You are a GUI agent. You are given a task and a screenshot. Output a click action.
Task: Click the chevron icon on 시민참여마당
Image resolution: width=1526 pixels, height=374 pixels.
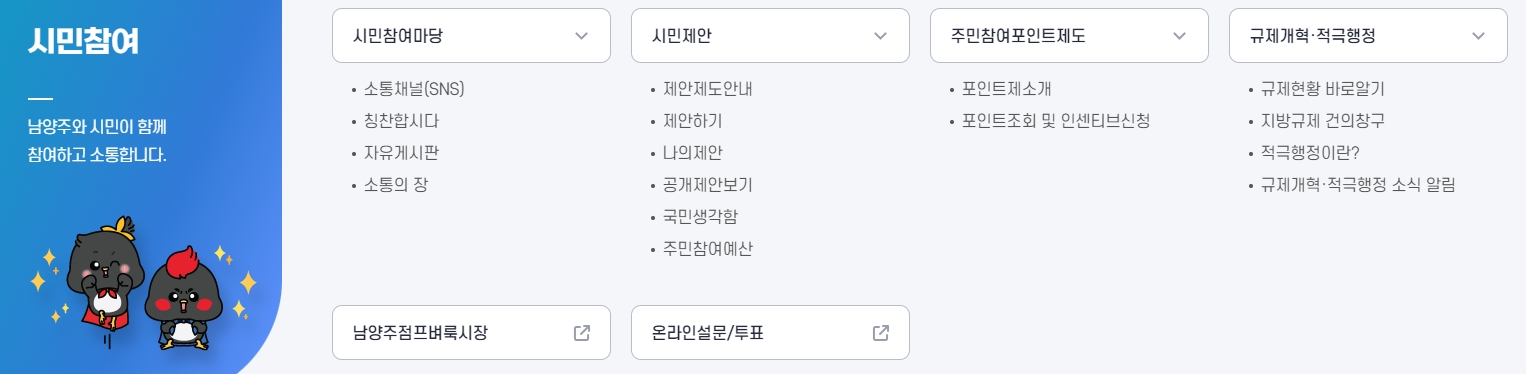pos(582,36)
